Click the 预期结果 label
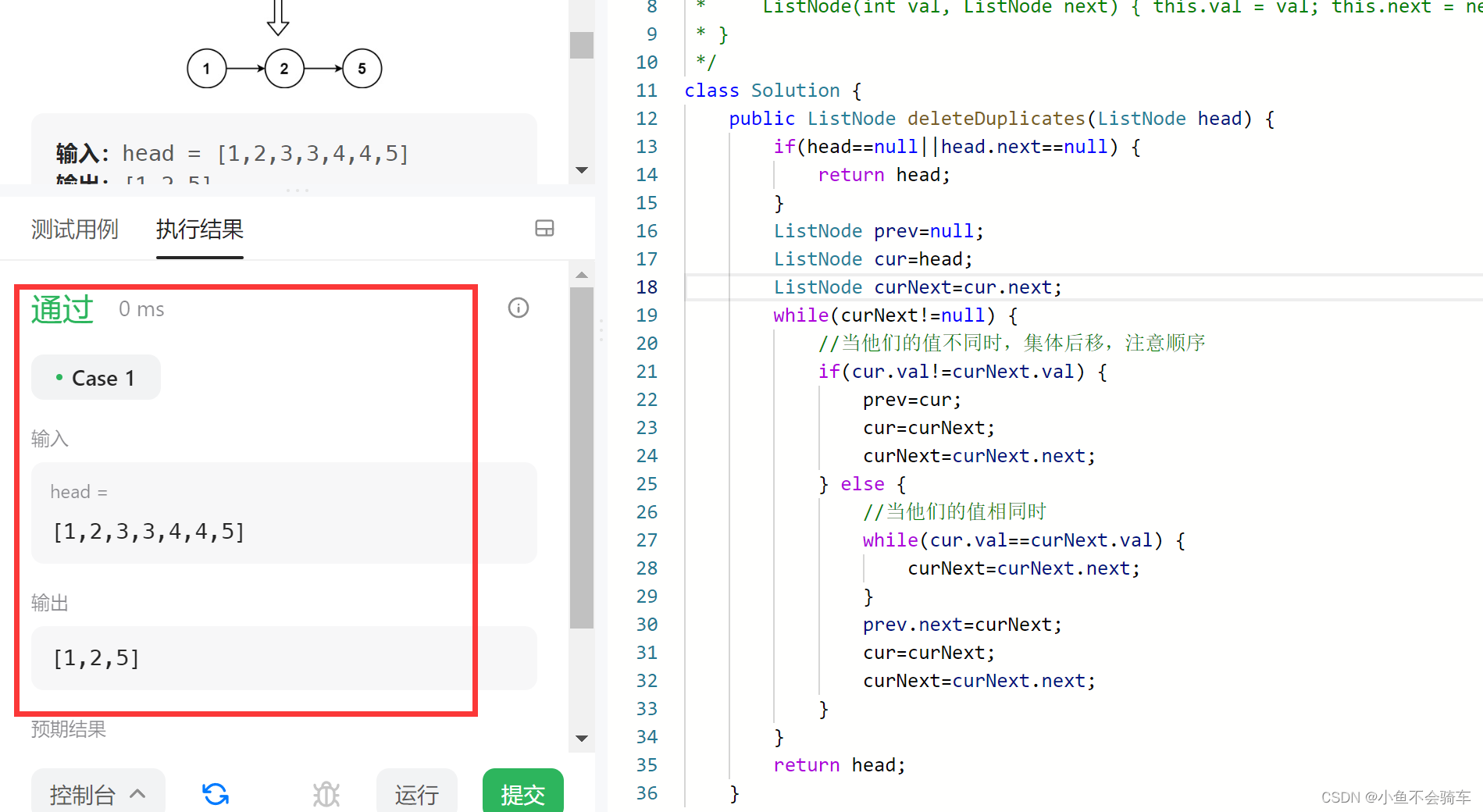Viewport: 1483px width, 812px height. [x=69, y=729]
